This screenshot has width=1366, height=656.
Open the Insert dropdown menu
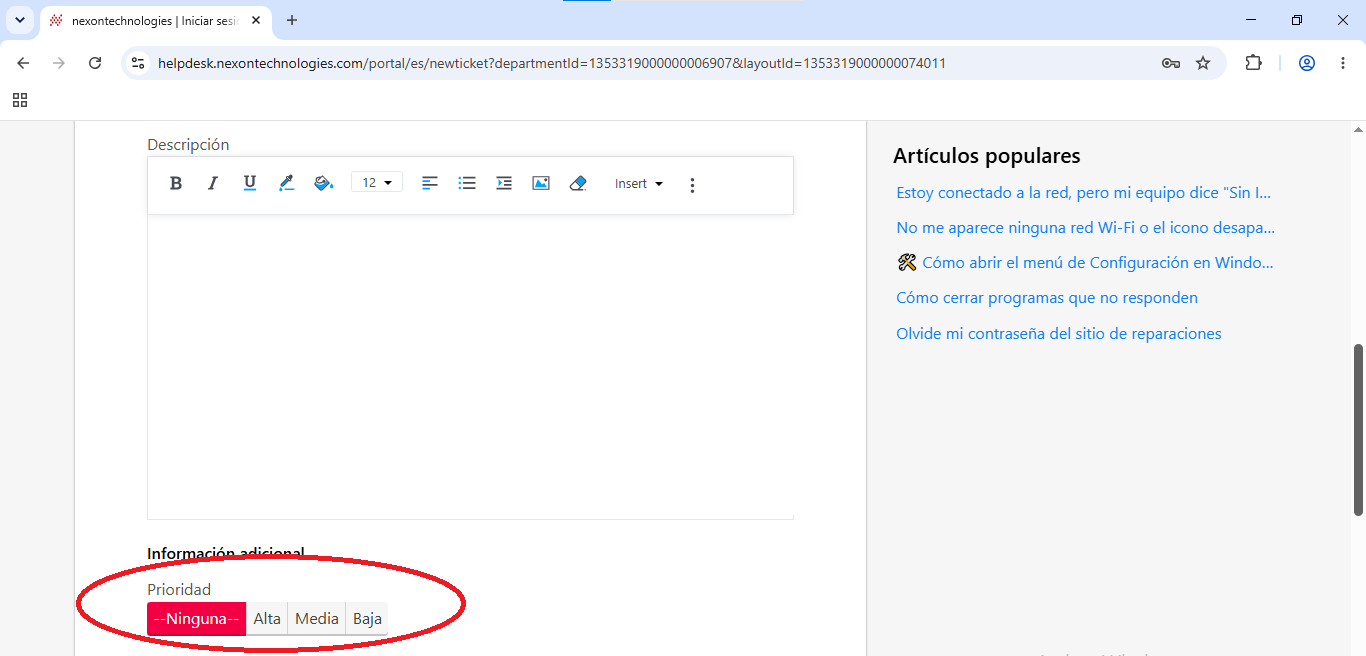(x=639, y=184)
